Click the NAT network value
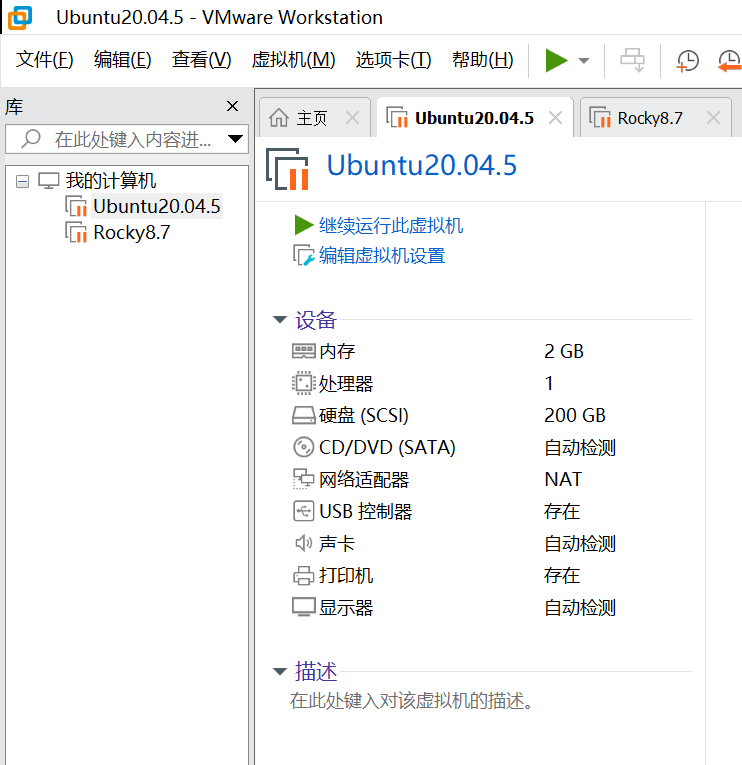Viewport: 742px width, 765px height. [563, 480]
